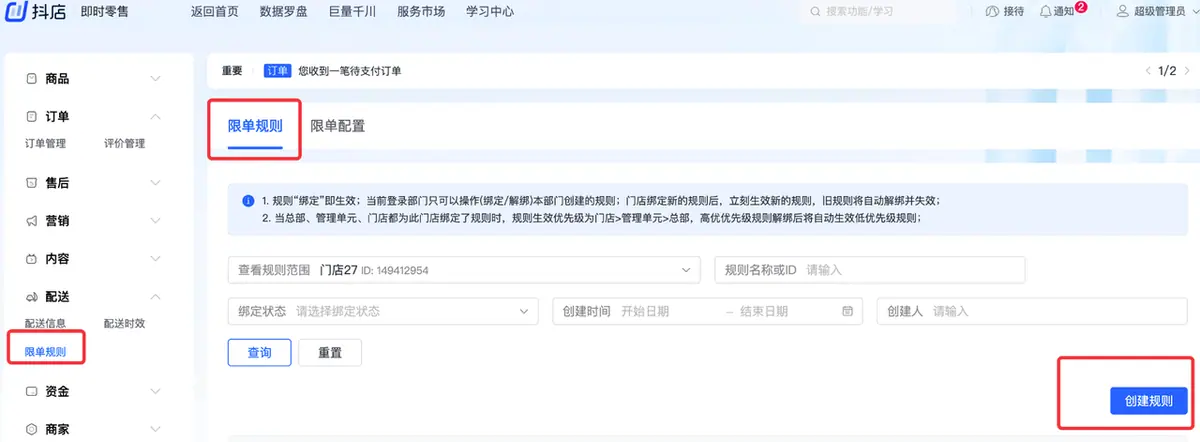Screen dimensions: 1200x442
Task: Go to next notice arrow
Action: pyautogui.click(x=1186, y=71)
